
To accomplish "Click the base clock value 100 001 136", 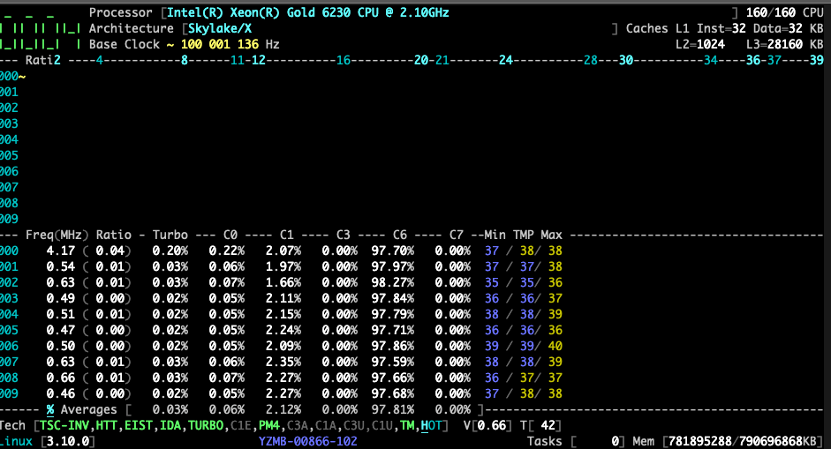I will 220,45.
